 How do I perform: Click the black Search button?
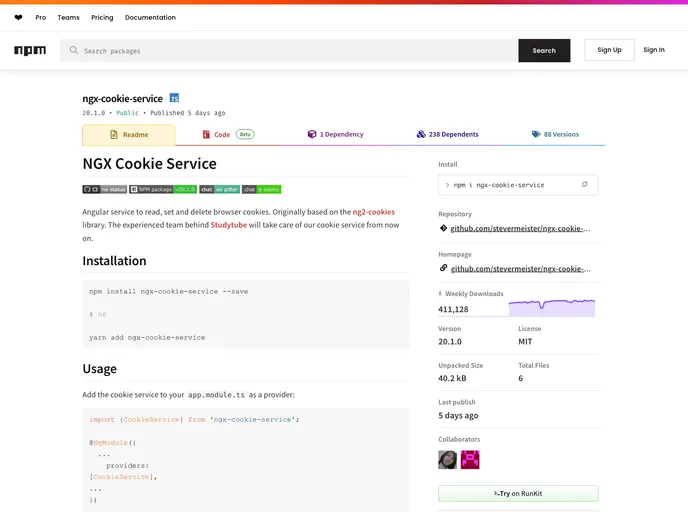click(544, 50)
